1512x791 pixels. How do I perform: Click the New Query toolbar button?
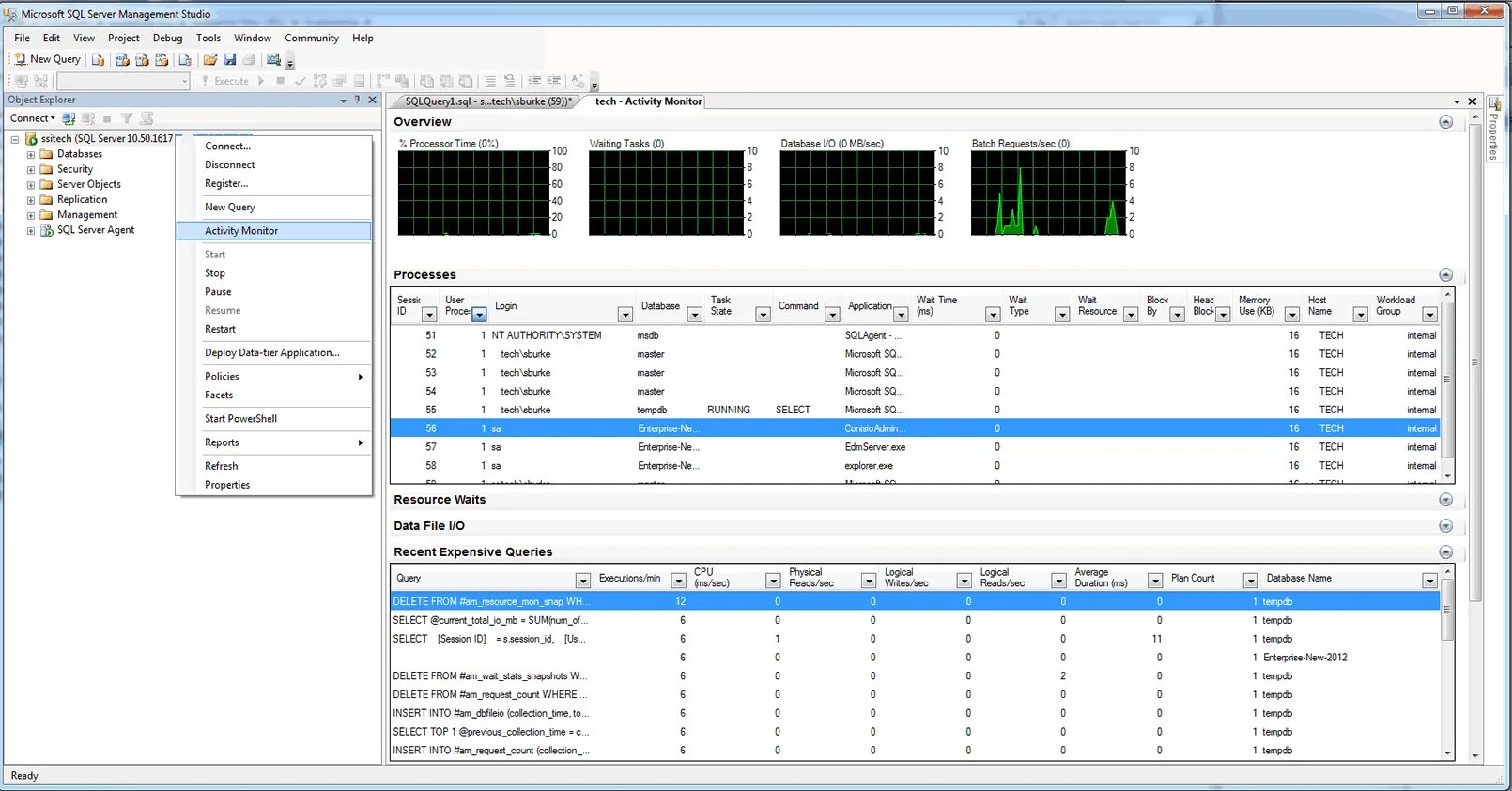point(48,59)
